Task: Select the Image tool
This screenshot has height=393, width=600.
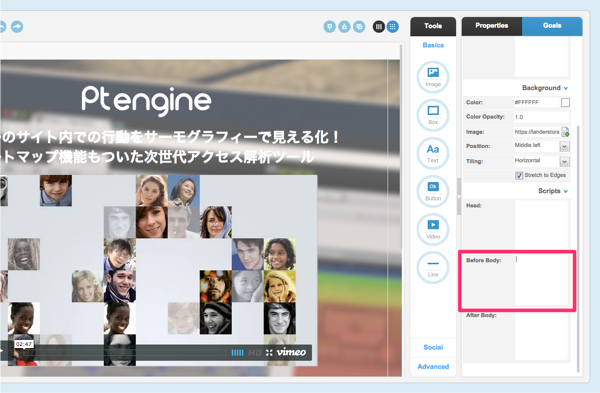Action: pos(433,77)
